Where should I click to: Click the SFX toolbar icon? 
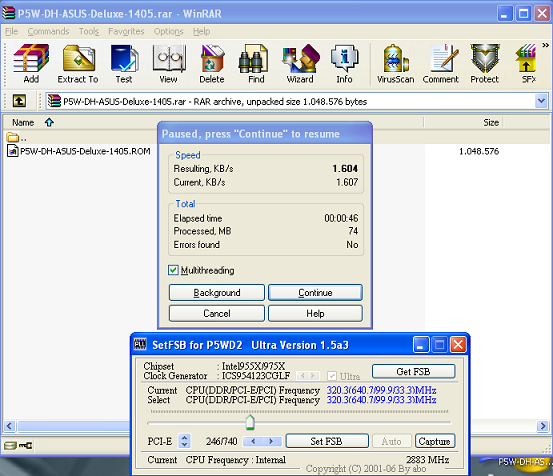coord(527,63)
